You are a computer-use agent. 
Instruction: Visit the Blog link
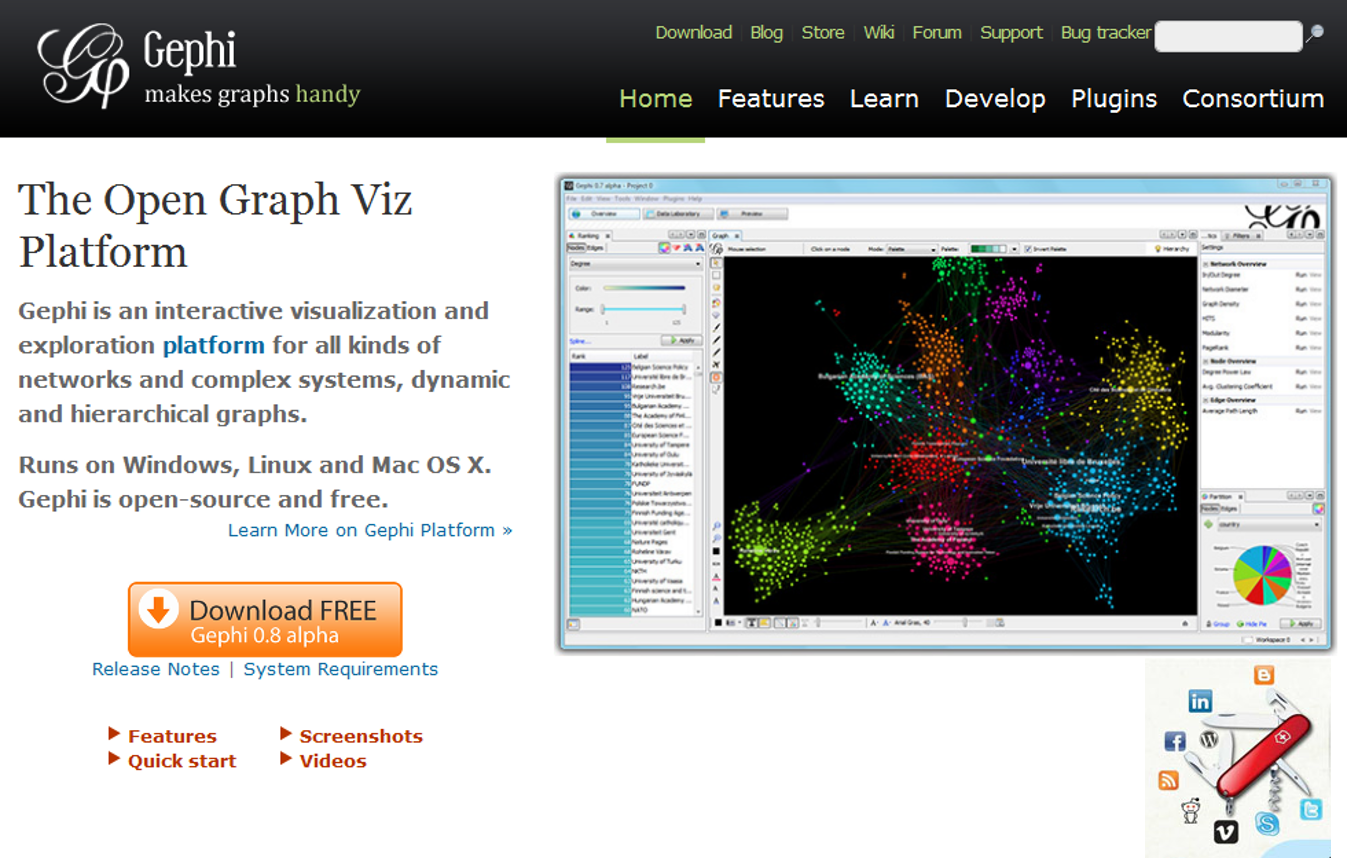pyautogui.click(x=766, y=32)
